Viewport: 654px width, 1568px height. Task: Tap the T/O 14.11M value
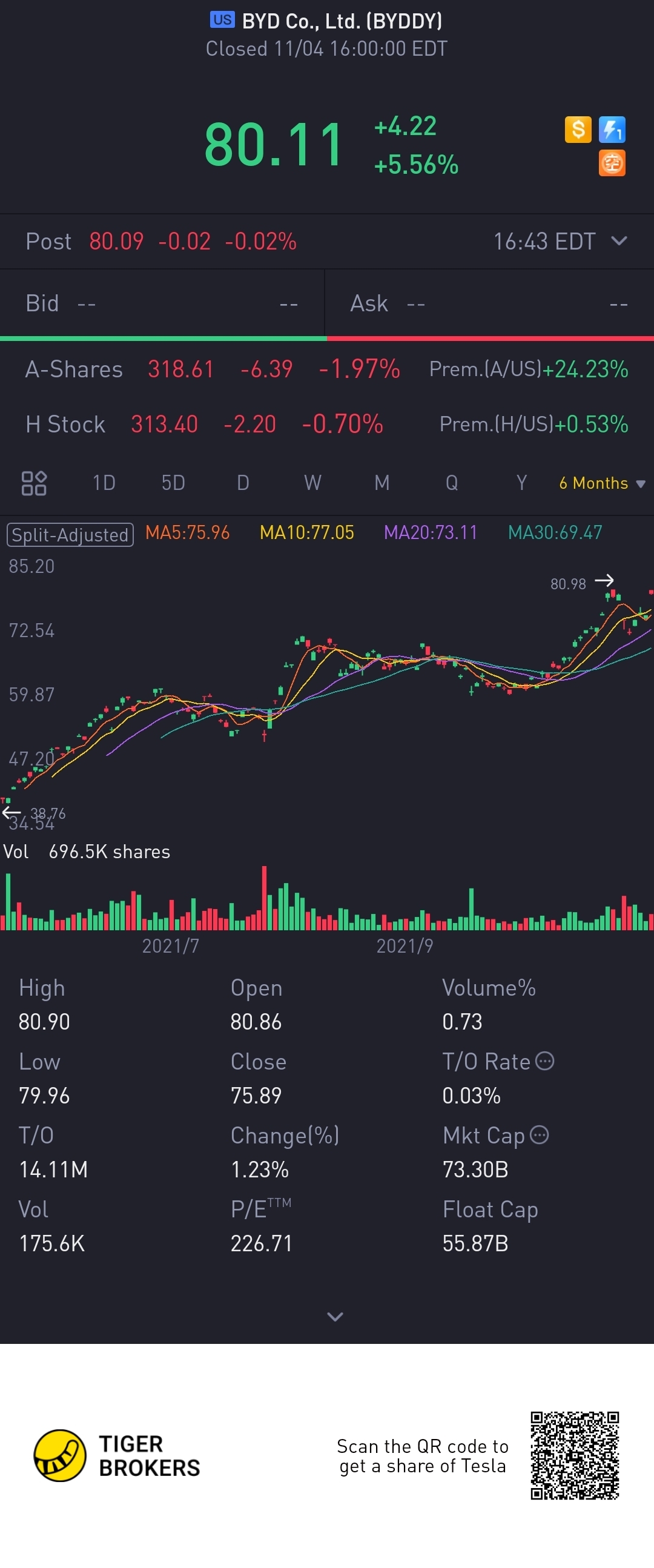click(53, 1169)
